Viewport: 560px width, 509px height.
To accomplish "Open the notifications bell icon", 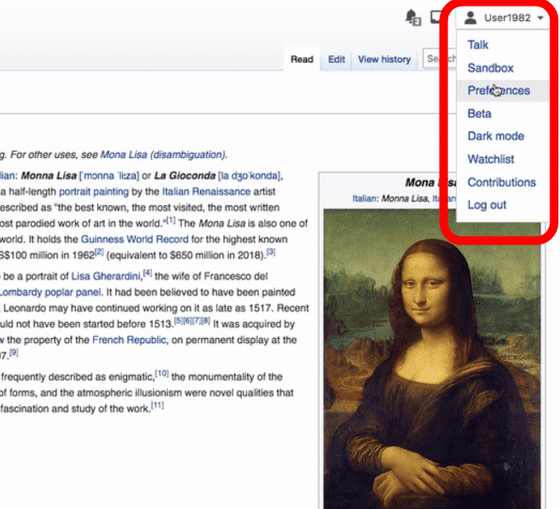I will (x=412, y=17).
